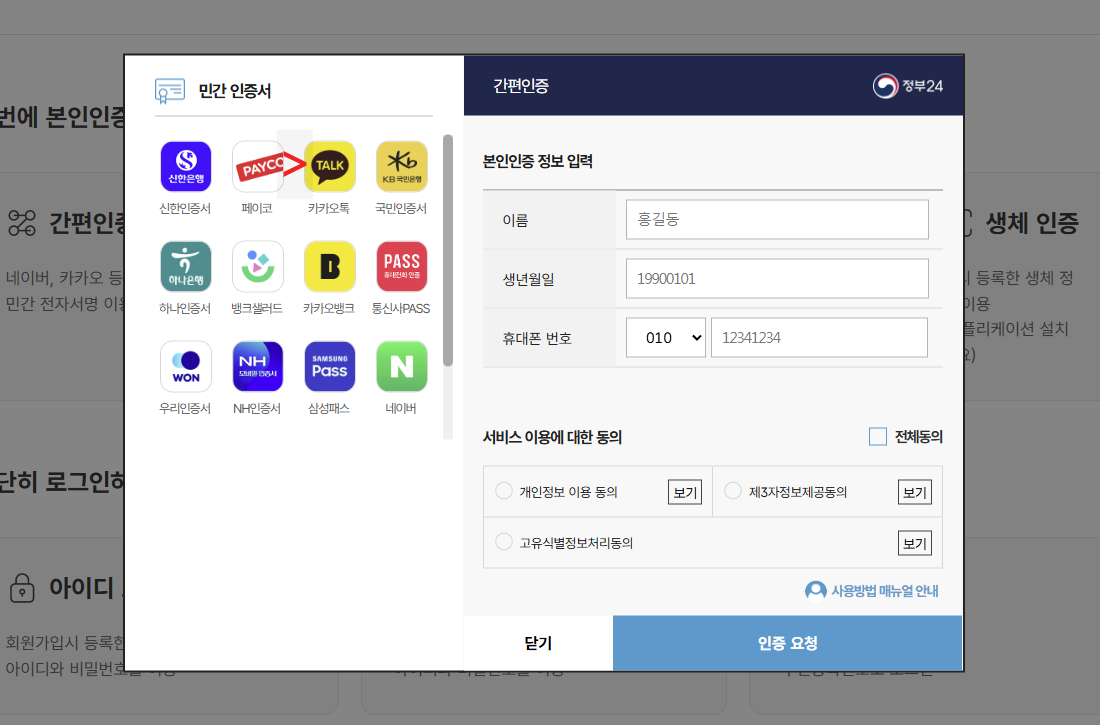Viewport: 1100px width, 725px height.
Task: View 개인정보 이용 동의 terms via 보기
Action: [685, 492]
